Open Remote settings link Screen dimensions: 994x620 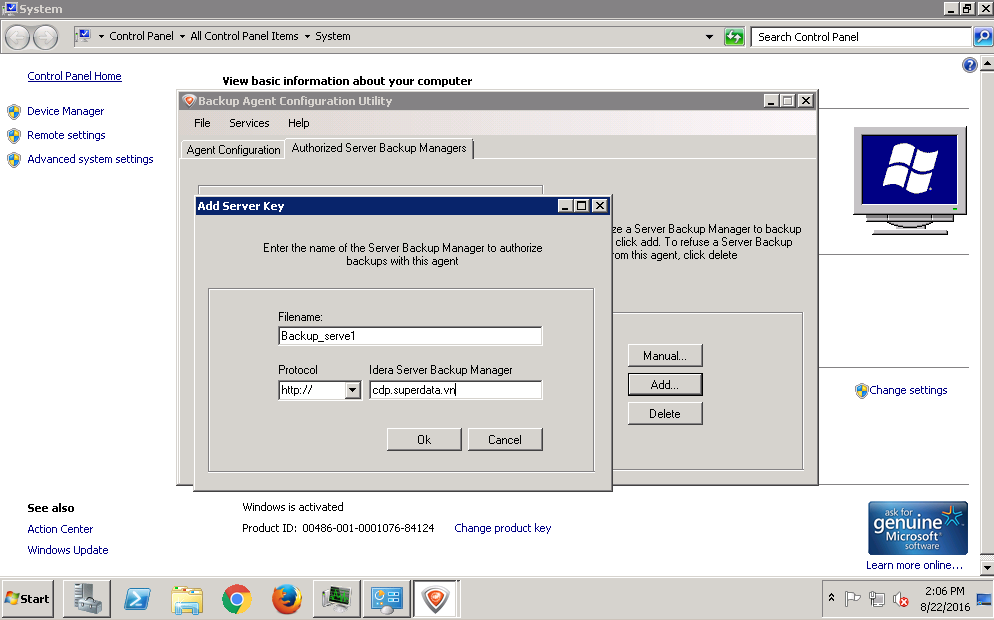tap(66, 135)
